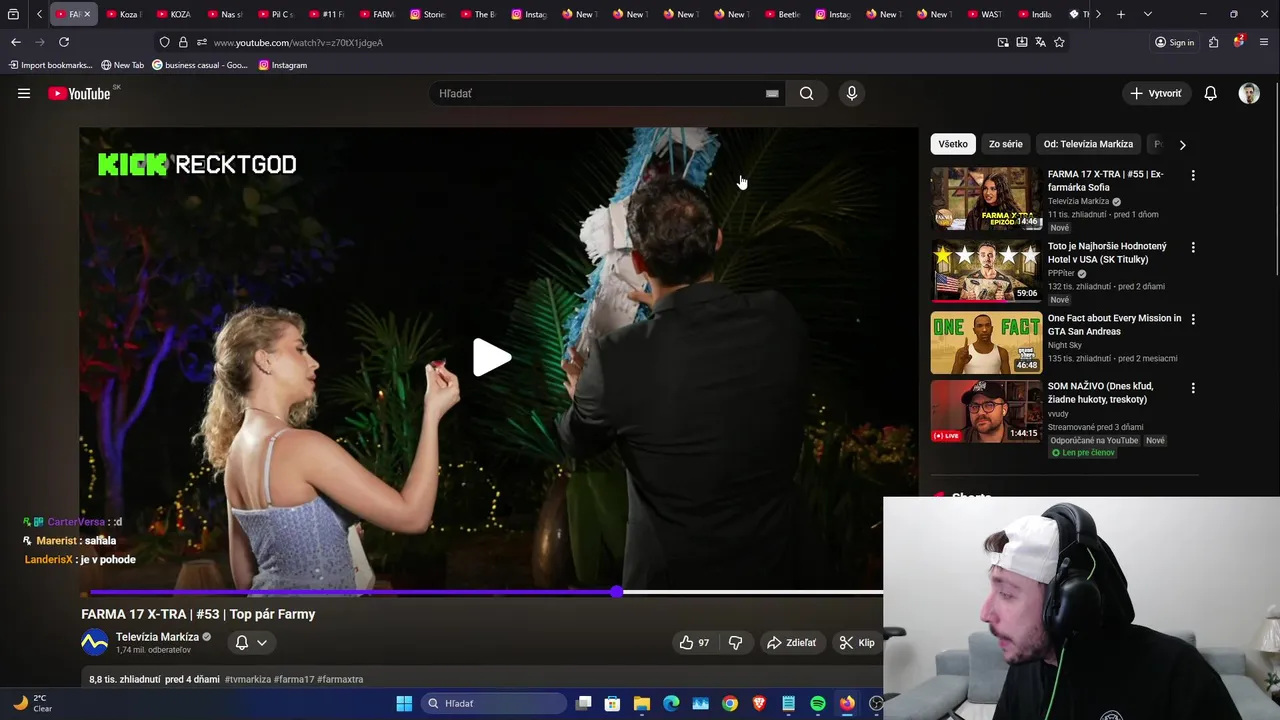Open the browser extensions puzzle icon
Image resolution: width=1280 pixels, height=720 pixels.
(1213, 42)
